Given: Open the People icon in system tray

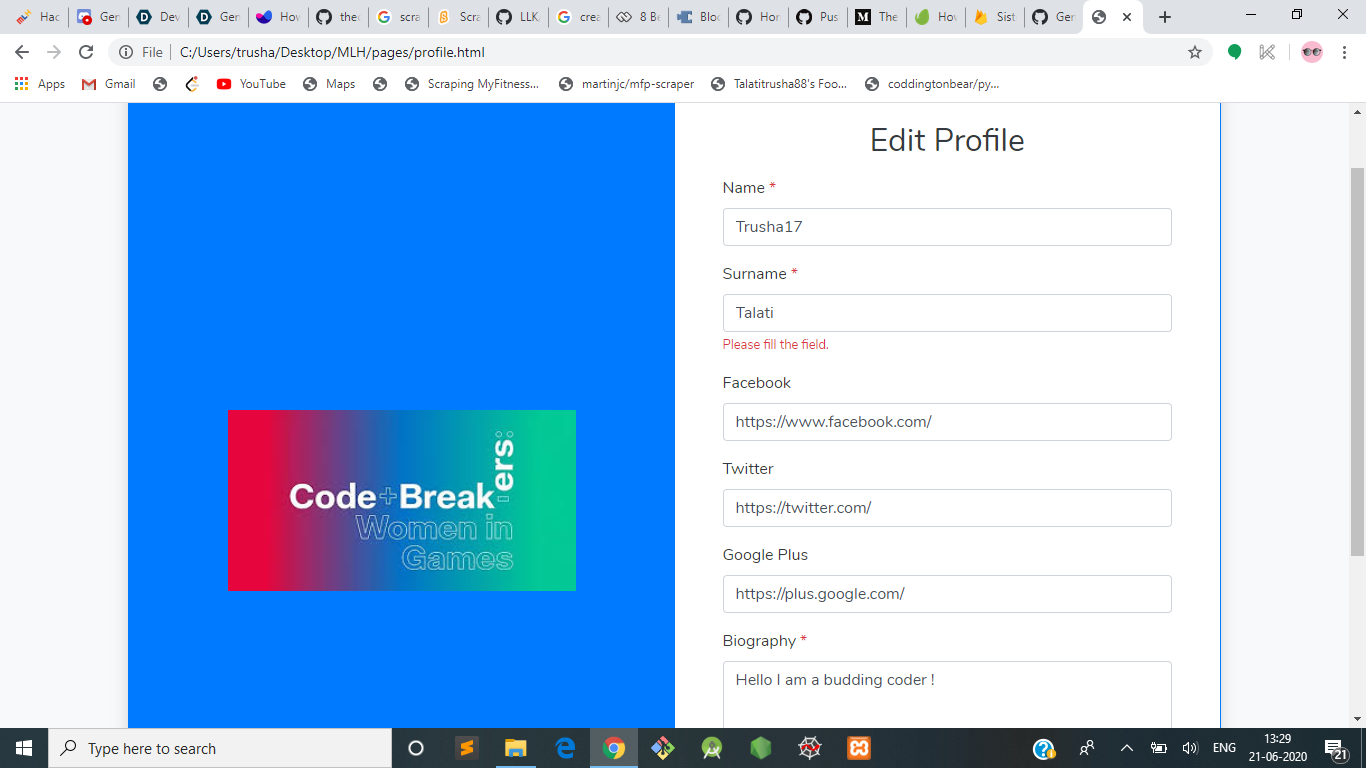Looking at the screenshot, I should tap(1087, 748).
